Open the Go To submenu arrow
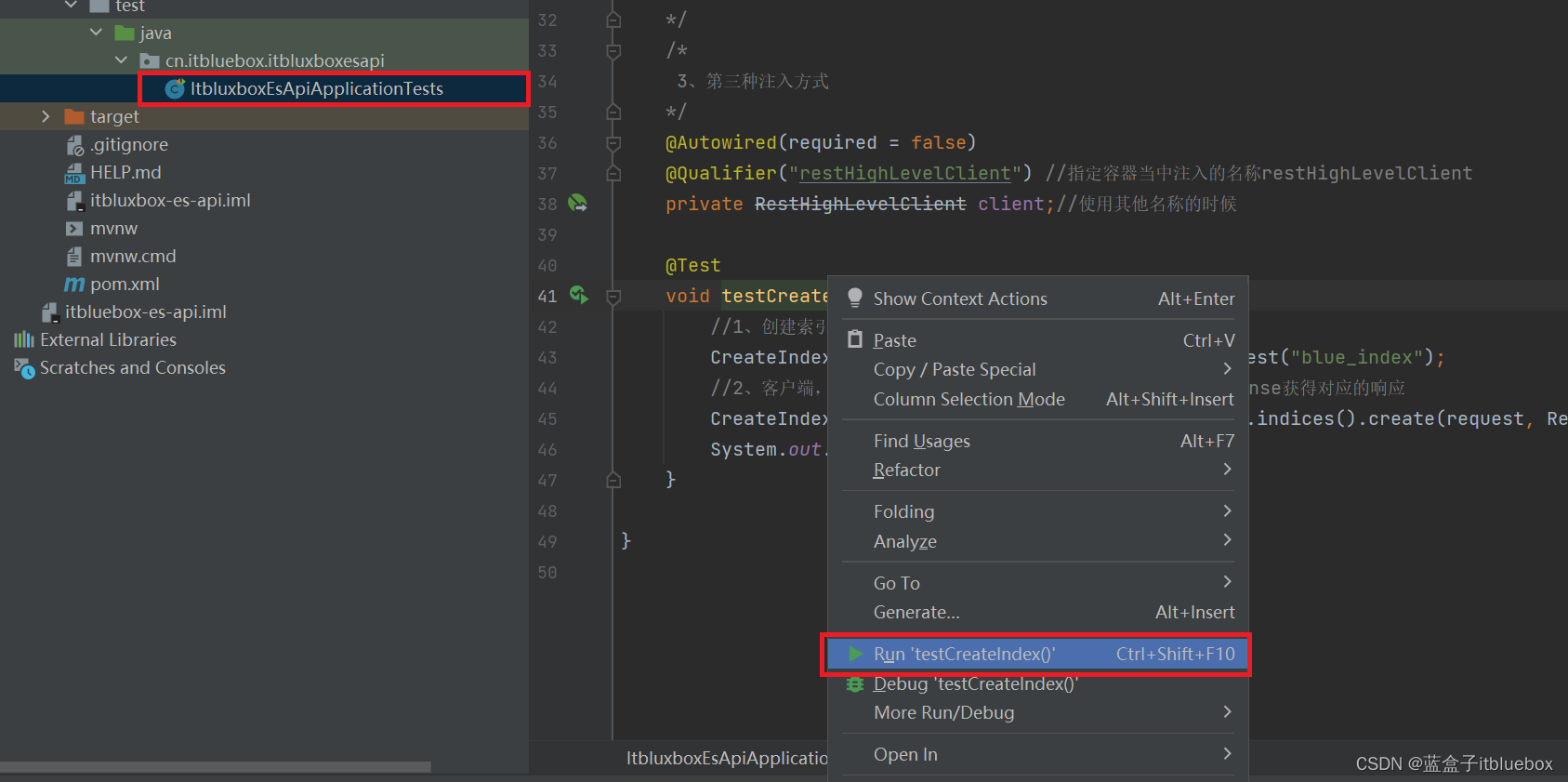This screenshot has height=782, width=1568. coord(1227,582)
